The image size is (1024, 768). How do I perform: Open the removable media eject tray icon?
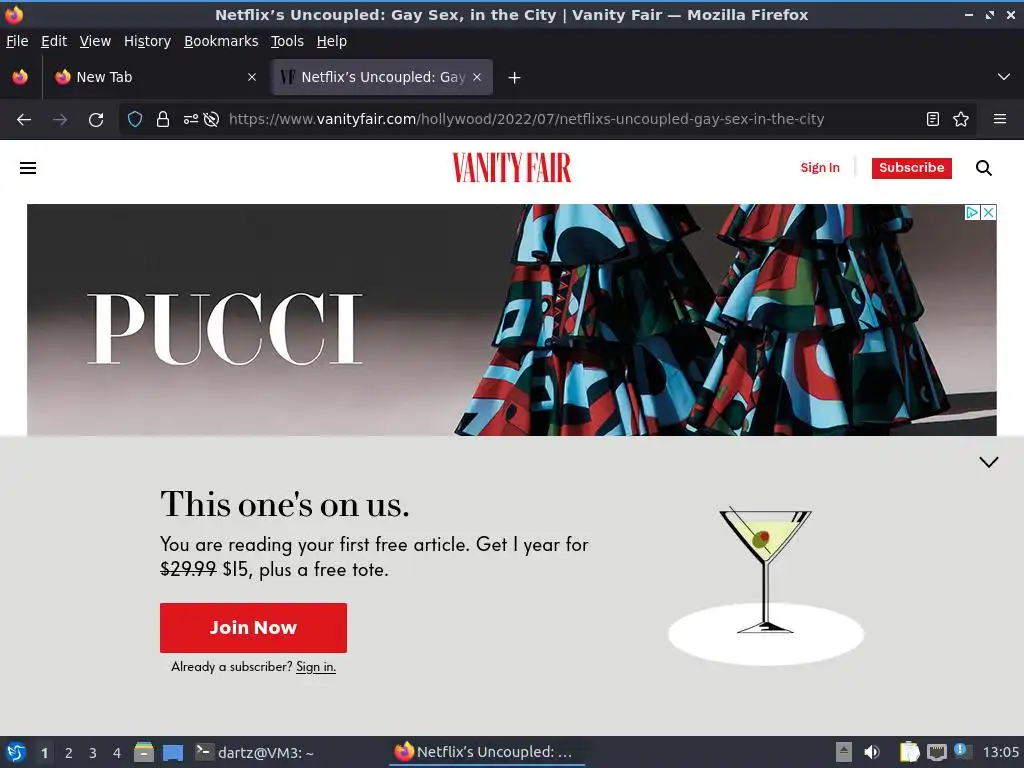844,752
